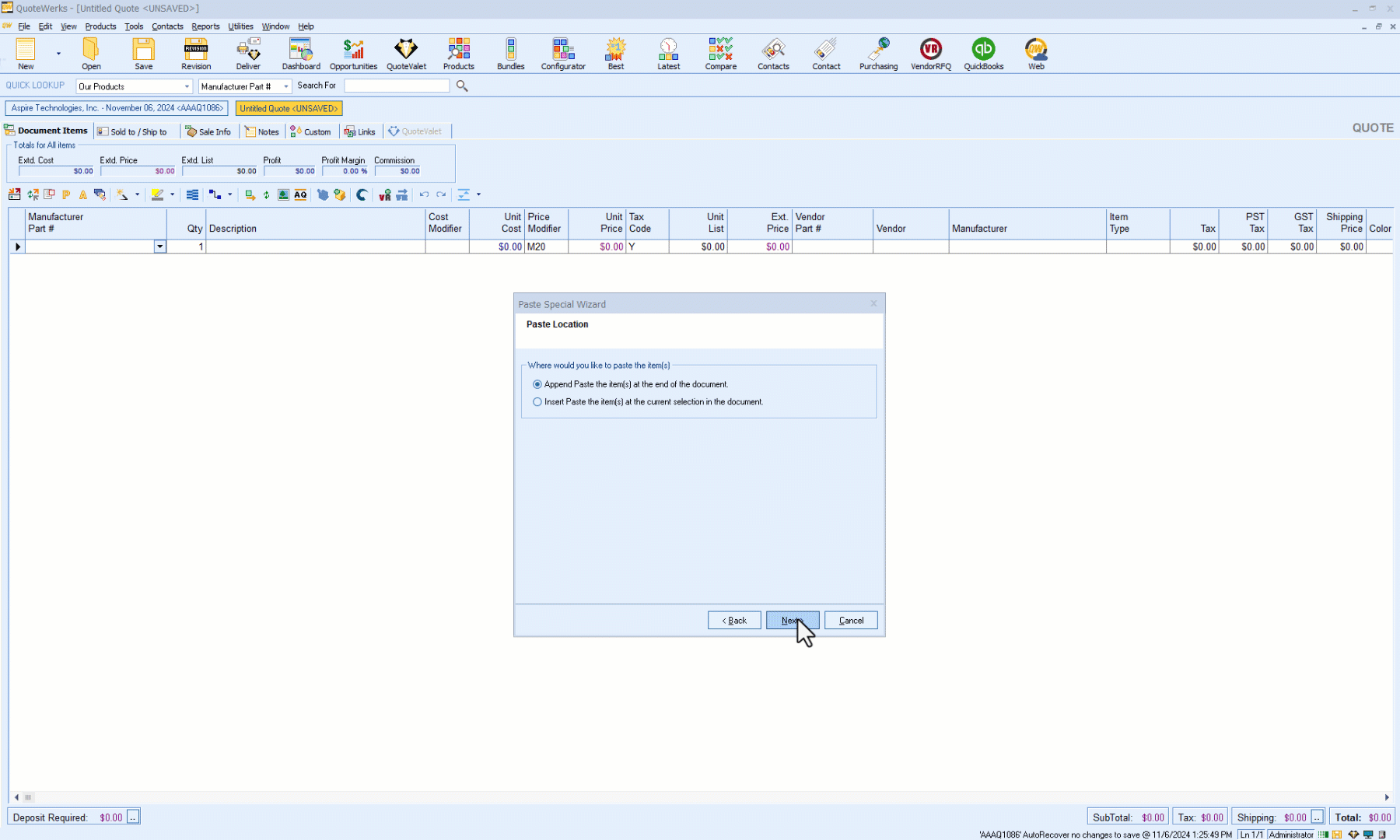Viewport: 1400px width, 840px height.
Task: Launch the VendorRFQ tool
Action: click(x=930, y=54)
